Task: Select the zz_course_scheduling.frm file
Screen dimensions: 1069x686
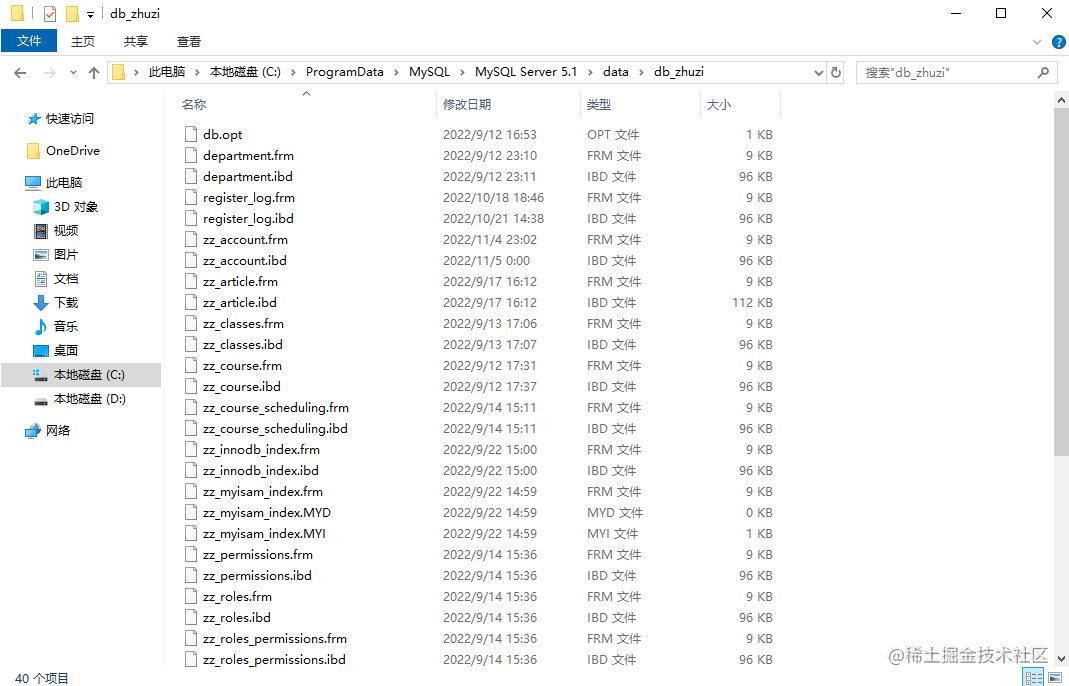Action: tap(275, 408)
